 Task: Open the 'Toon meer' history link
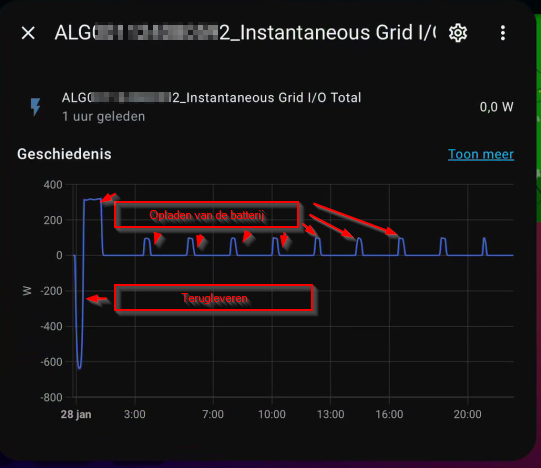[x=481, y=154]
